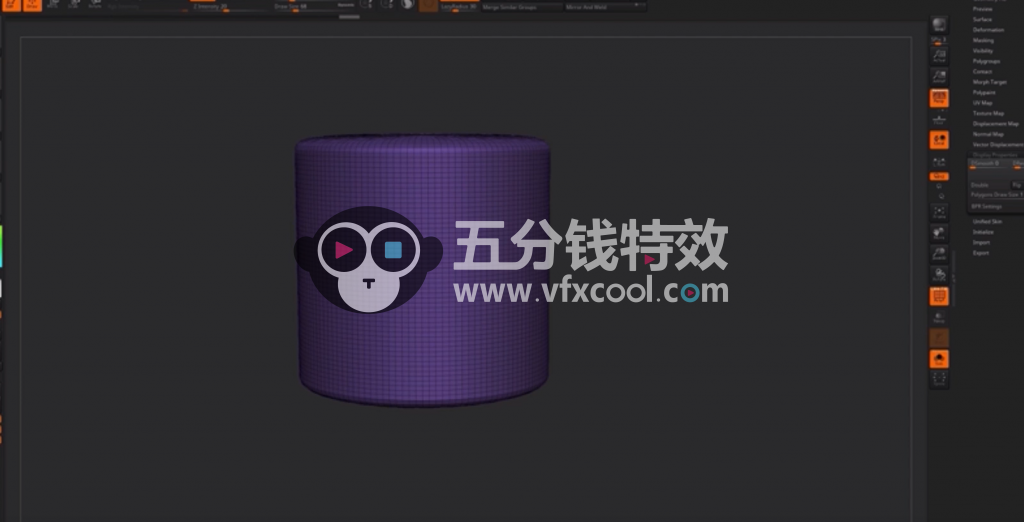Adjust the SPix slider

939,40
